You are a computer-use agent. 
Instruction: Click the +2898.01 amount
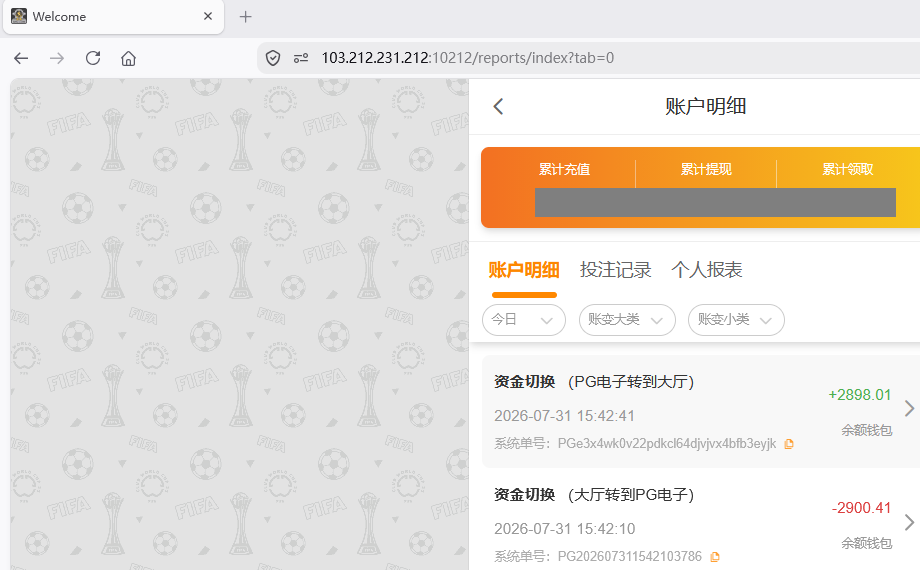pos(860,395)
